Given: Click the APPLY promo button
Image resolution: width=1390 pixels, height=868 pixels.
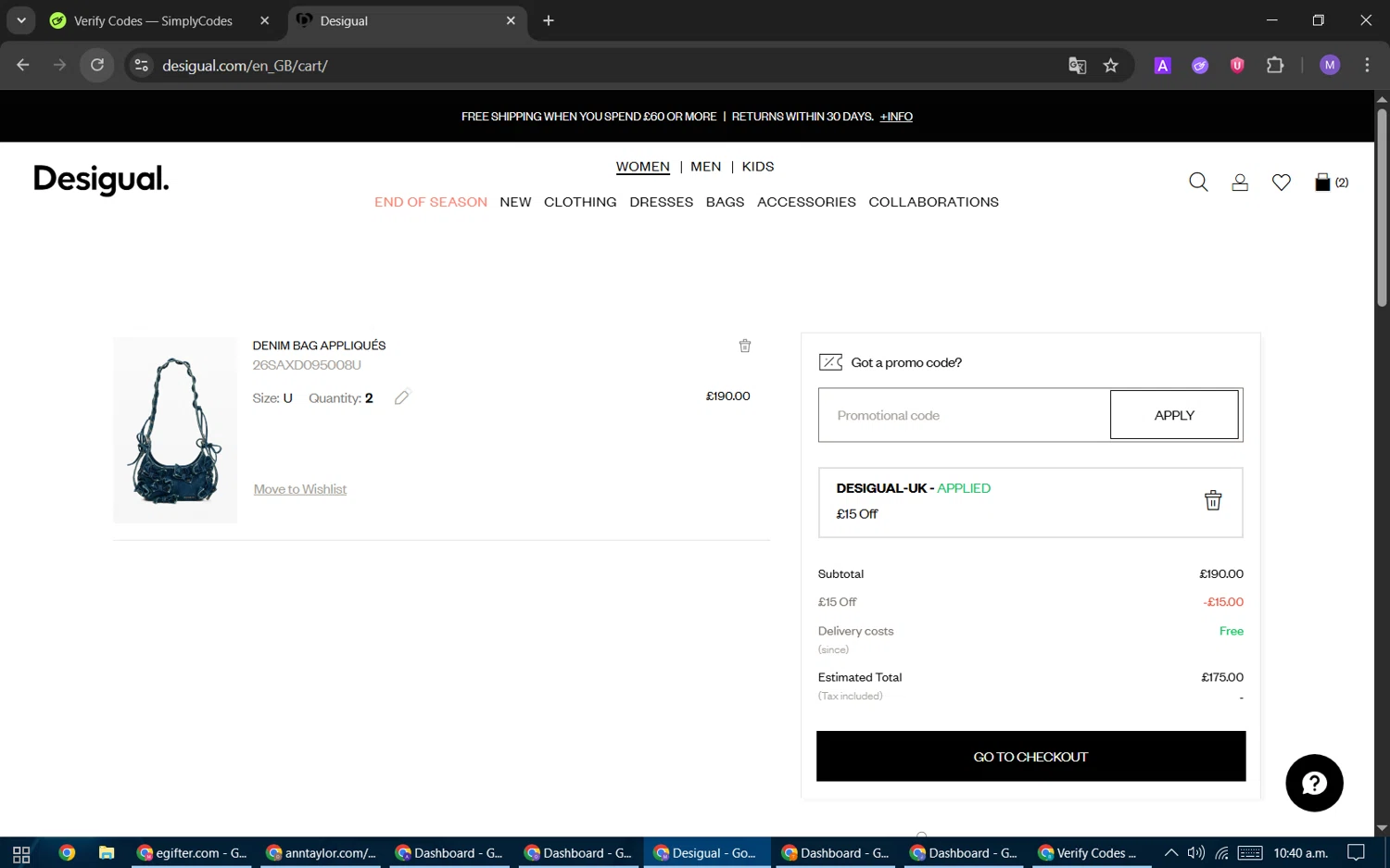Looking at the screenshot, I should 1174,415.
